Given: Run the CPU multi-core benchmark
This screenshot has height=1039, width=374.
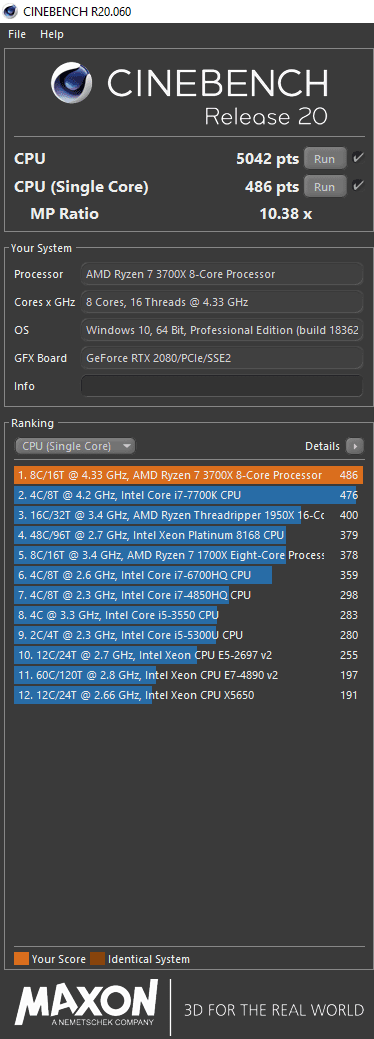Looking at the screenshot, I should (324, 159).
